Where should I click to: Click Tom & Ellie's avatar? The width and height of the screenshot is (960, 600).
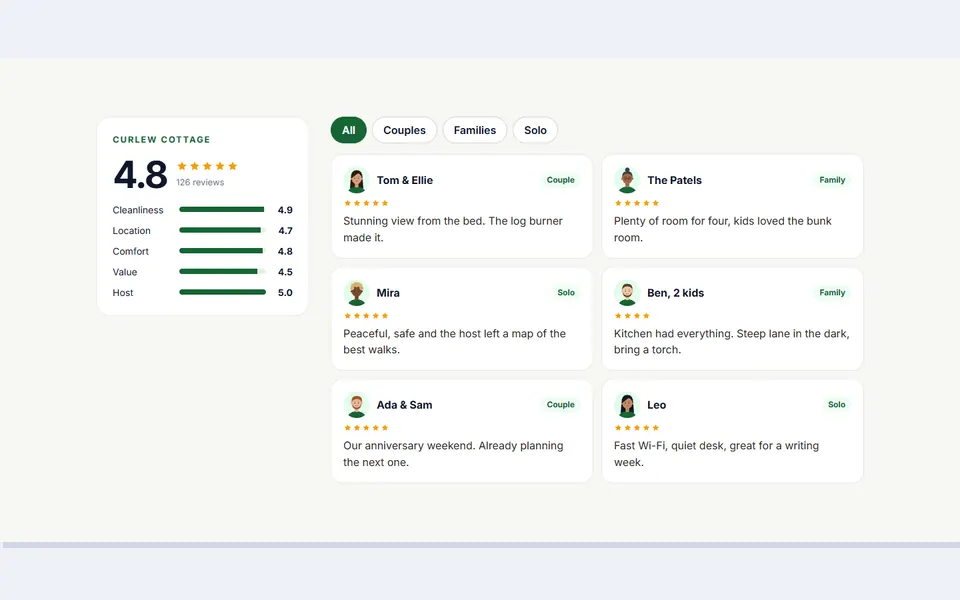356,180
